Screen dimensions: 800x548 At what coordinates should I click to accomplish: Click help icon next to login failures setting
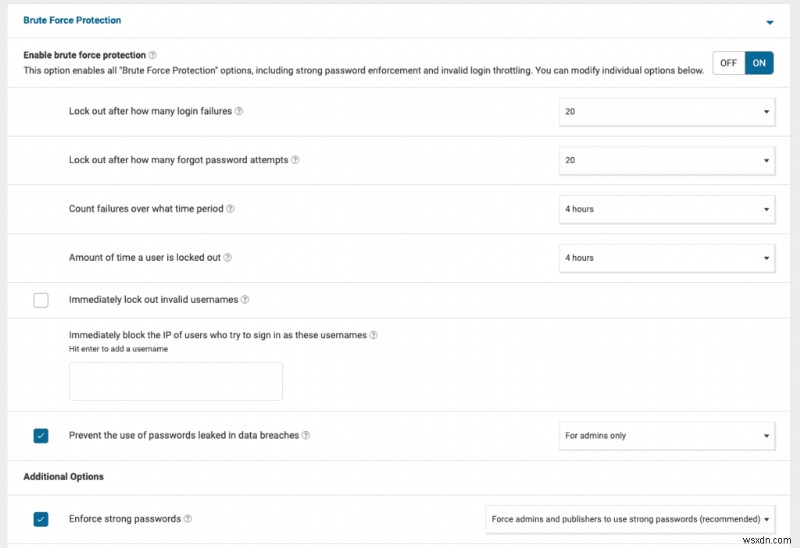click(239, 111)
